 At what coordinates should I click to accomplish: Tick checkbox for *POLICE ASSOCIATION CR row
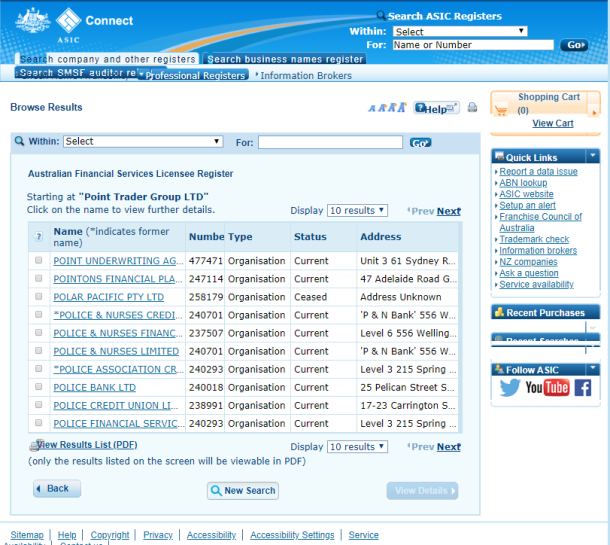pos(39,368)
